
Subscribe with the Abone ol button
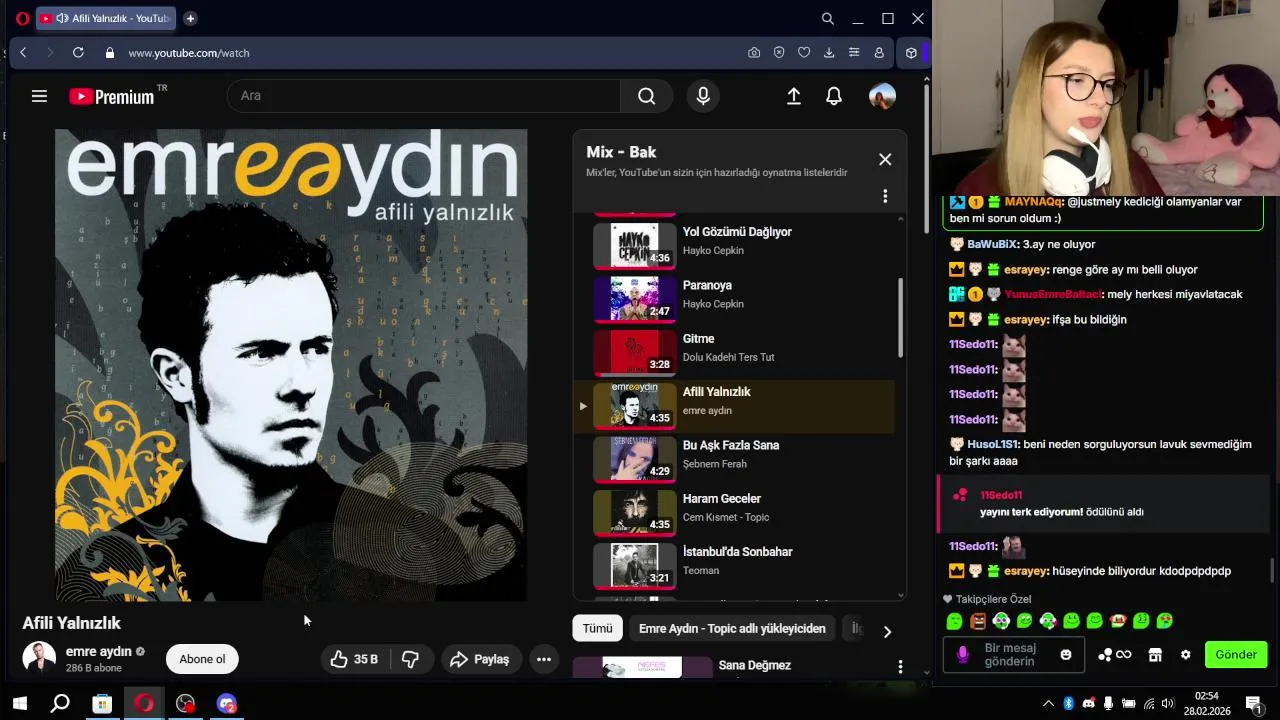202,659
